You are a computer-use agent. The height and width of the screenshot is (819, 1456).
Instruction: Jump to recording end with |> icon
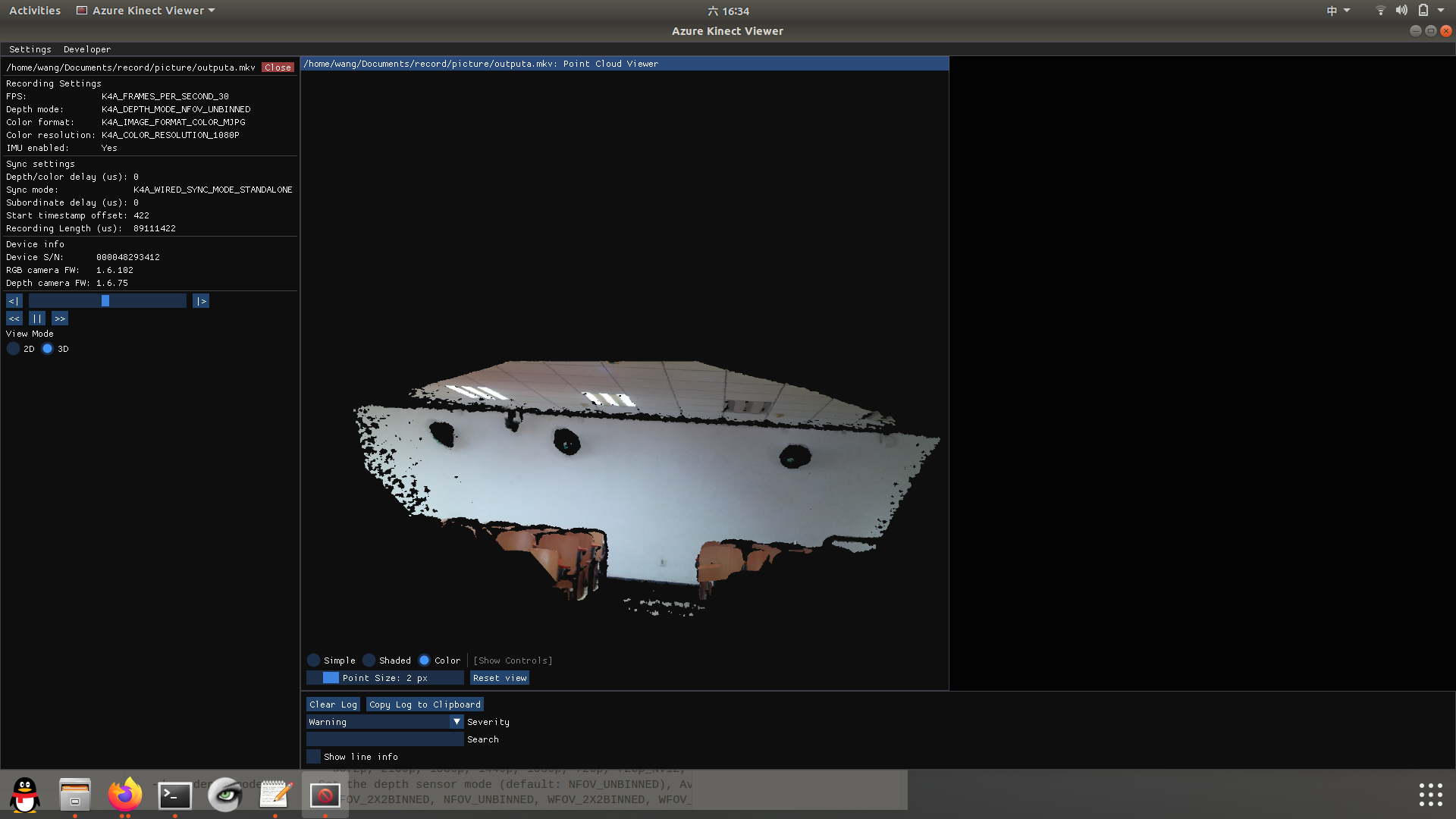pyautogui.click(x=200, y=300)
